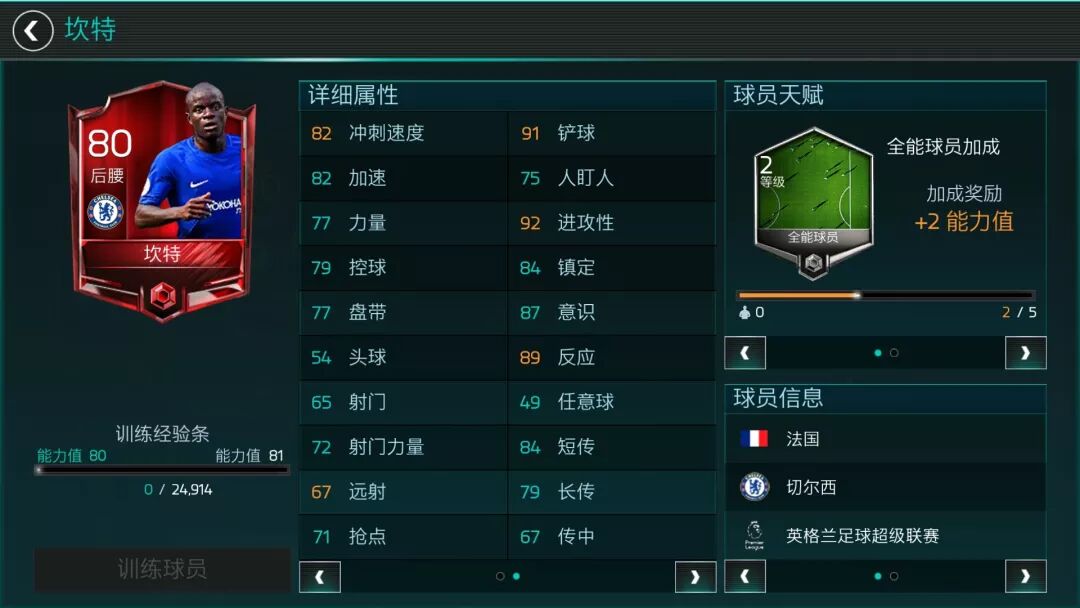
Task: Select second page dot under 球员天赋
Action: [894, 353]
